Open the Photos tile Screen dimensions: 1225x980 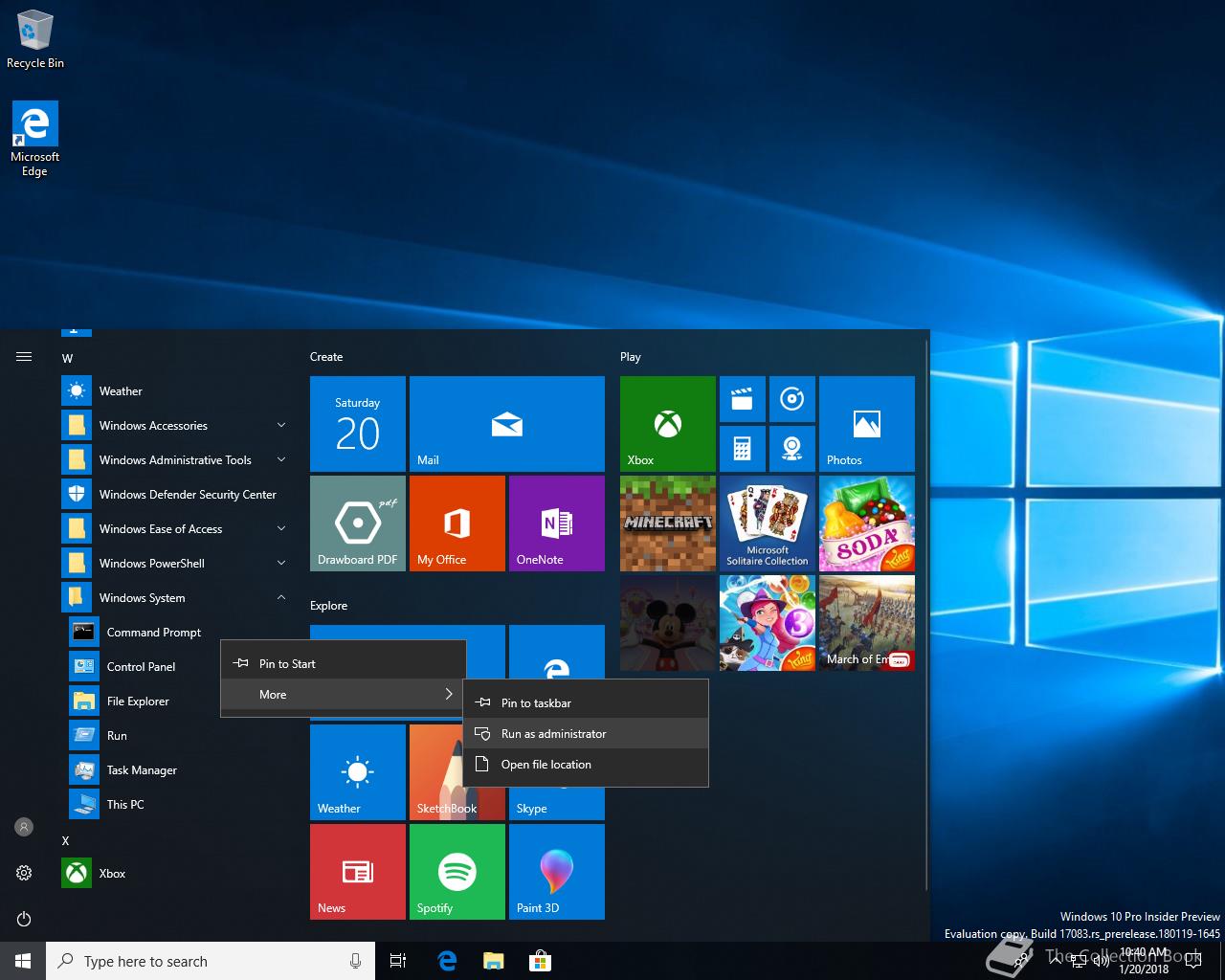(867, 424)
